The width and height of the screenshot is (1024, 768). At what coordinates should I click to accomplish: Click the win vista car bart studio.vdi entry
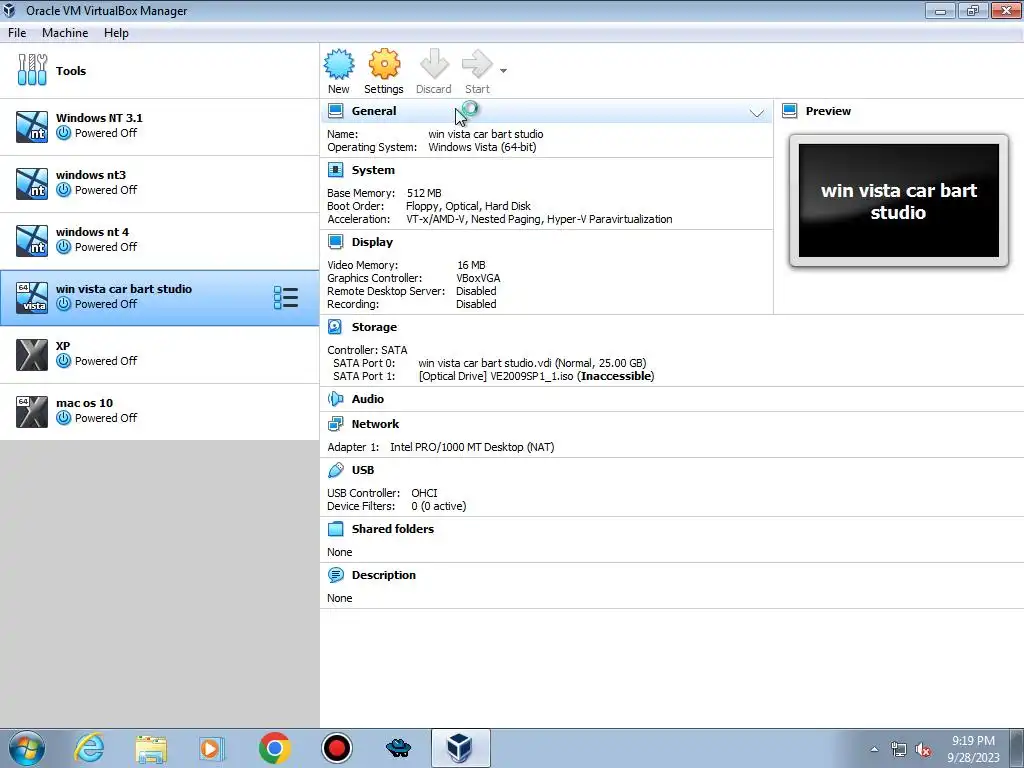click(x=532, y=363)
